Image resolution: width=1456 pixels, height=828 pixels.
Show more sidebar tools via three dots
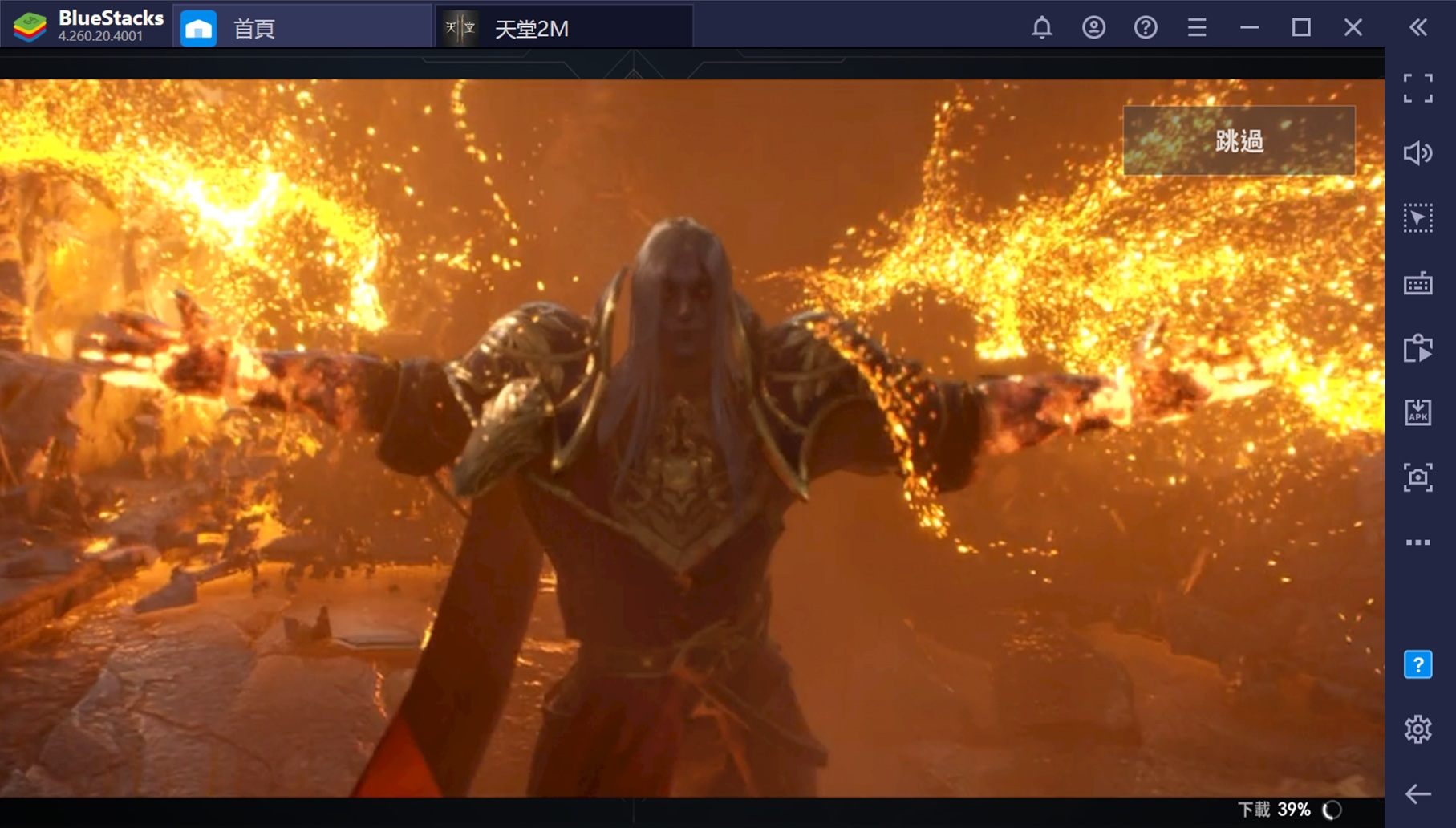click(x=1418, y=542)
